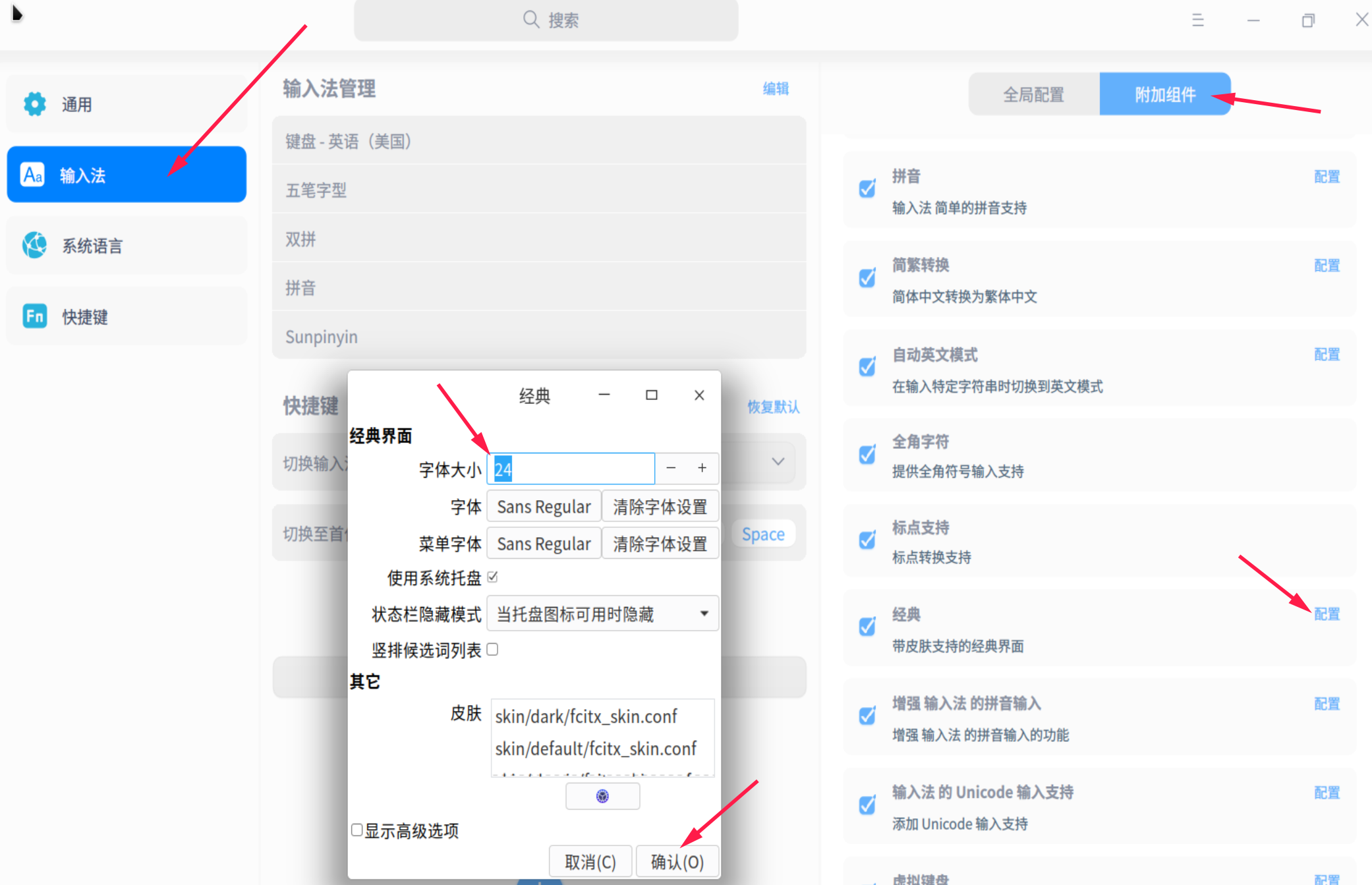Image resolution: width=1372 pixels, height=885 pixels.
Task: Switch to the 全局配置 tab
Action: tap(1033, 94)
